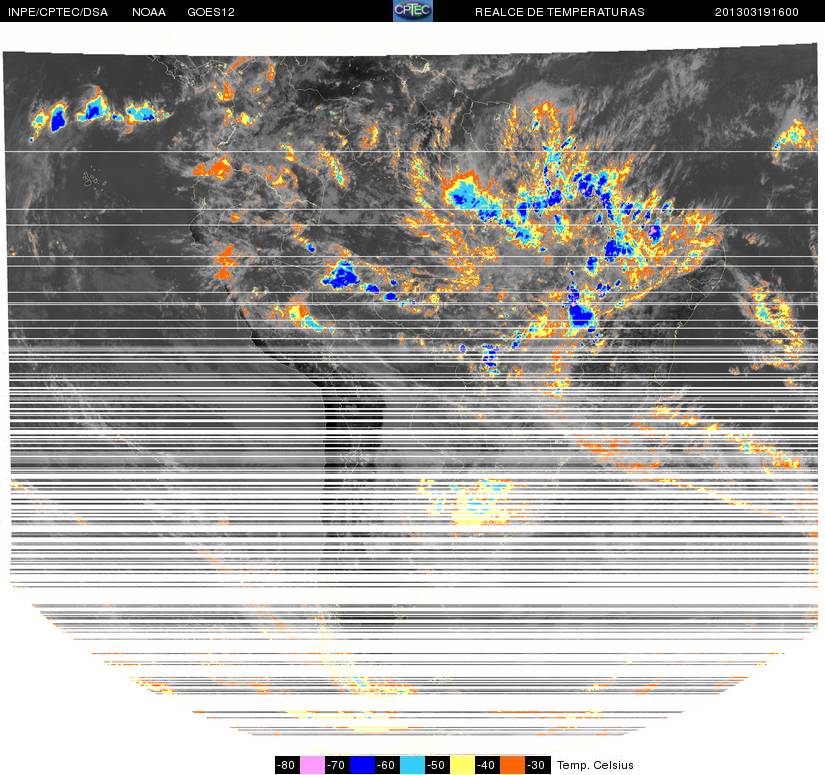The height and width of the screenshot is (775, 825).
Task: Click the -70 legend value
Action: tap(337, 765)
